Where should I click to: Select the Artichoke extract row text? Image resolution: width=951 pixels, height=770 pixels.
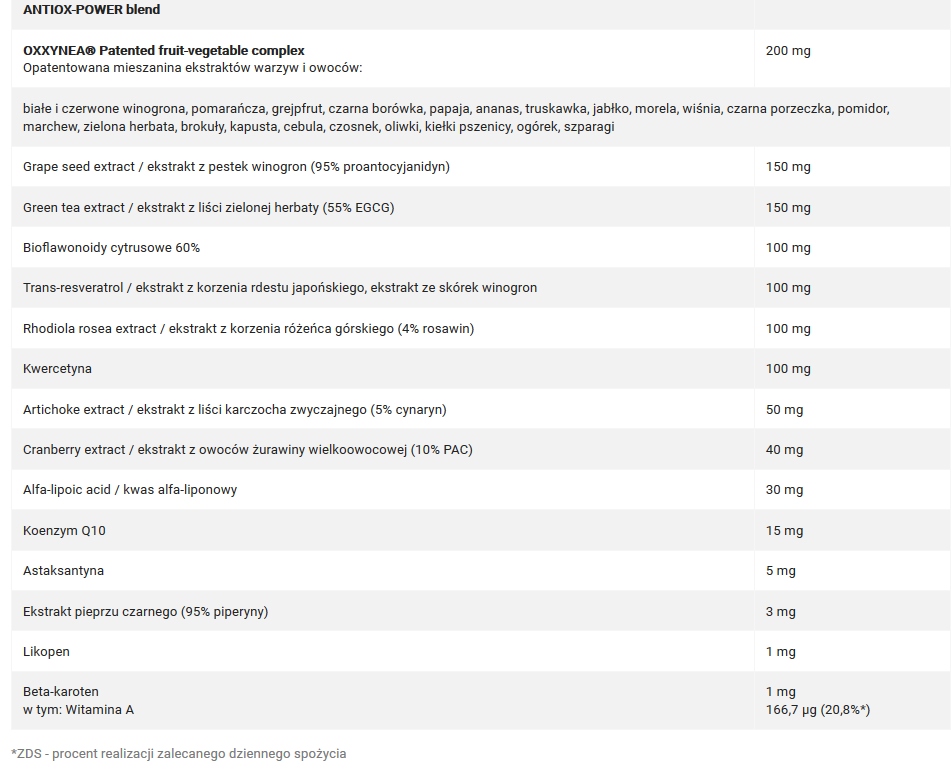click(x=235, y=410)
